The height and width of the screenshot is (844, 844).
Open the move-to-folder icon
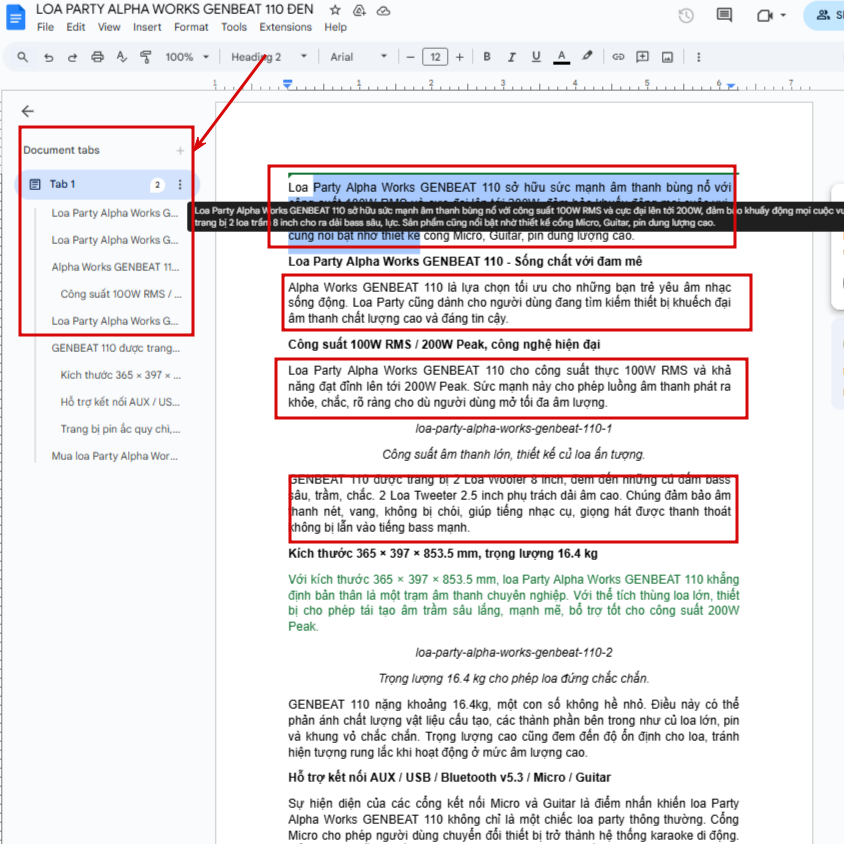coord(359,10)
